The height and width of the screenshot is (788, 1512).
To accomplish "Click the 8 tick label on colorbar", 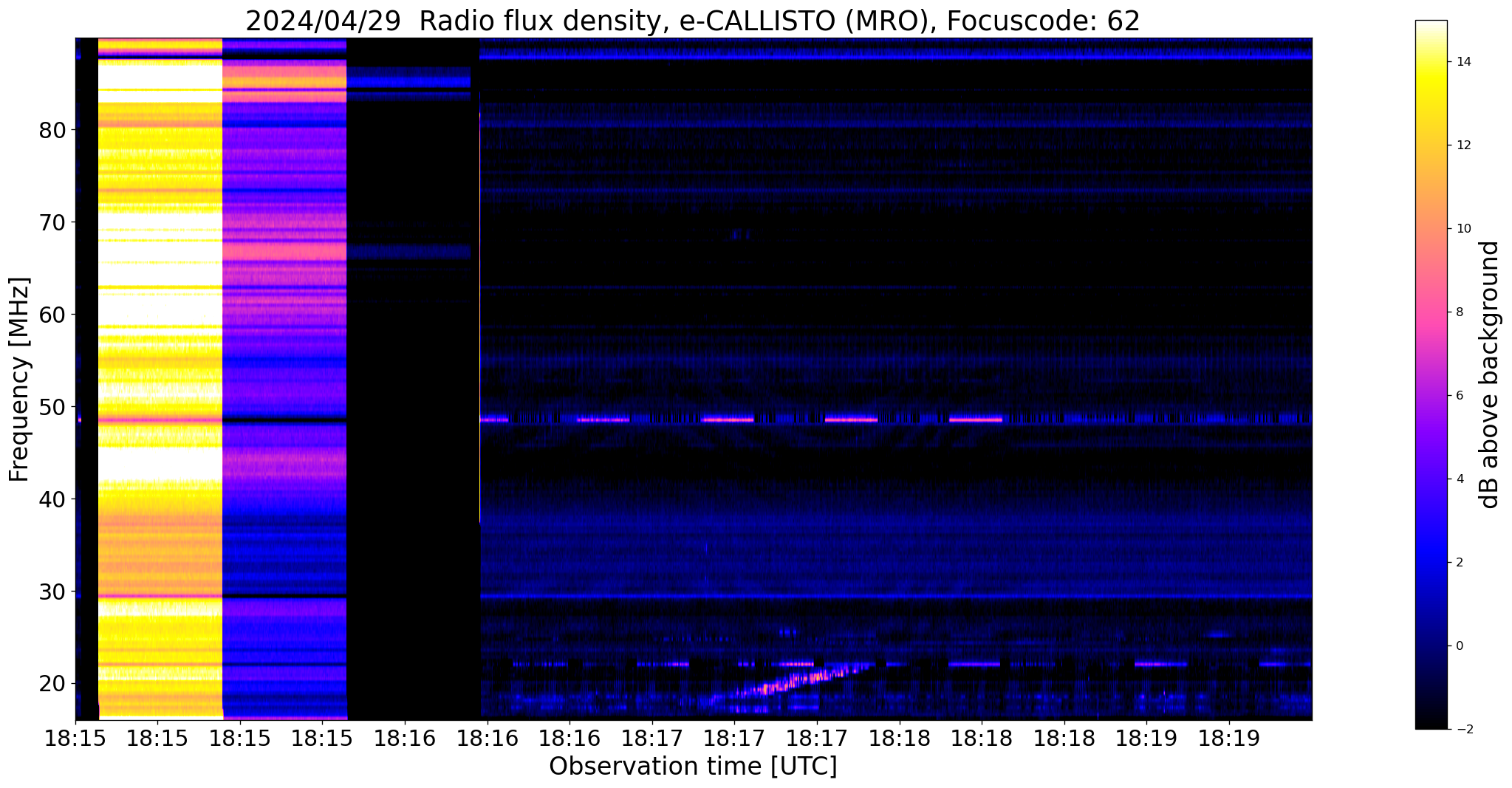I will tap(1460, 312).
